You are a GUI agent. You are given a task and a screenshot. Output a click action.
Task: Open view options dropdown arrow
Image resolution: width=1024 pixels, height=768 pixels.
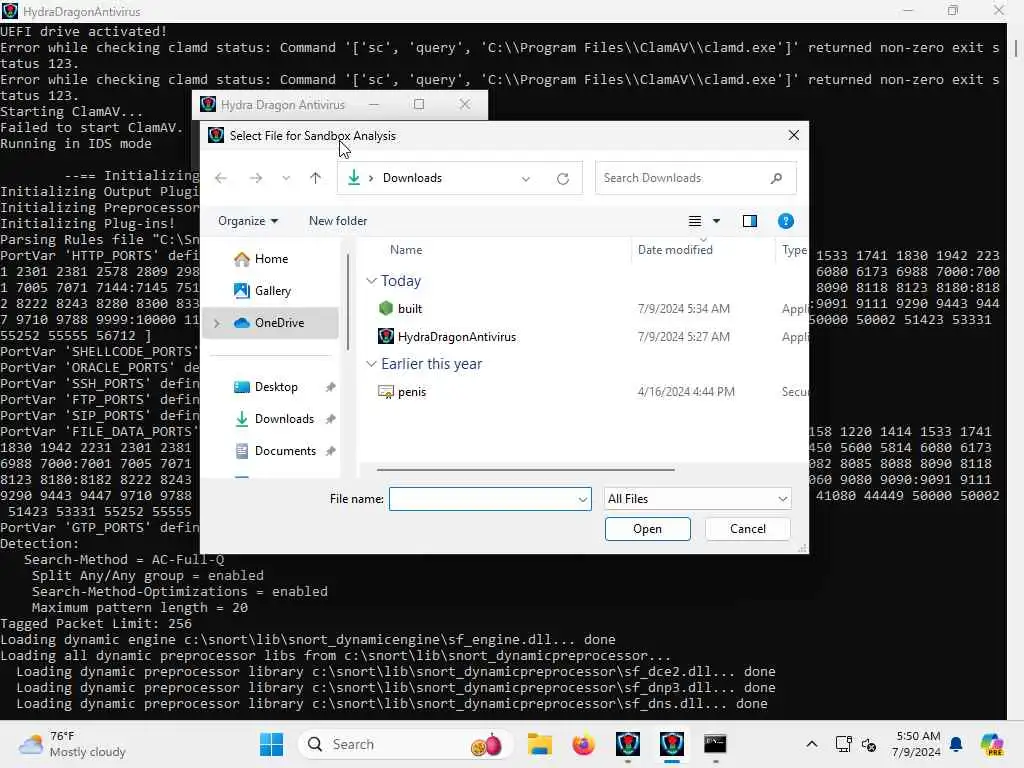(x=716, y=221)
